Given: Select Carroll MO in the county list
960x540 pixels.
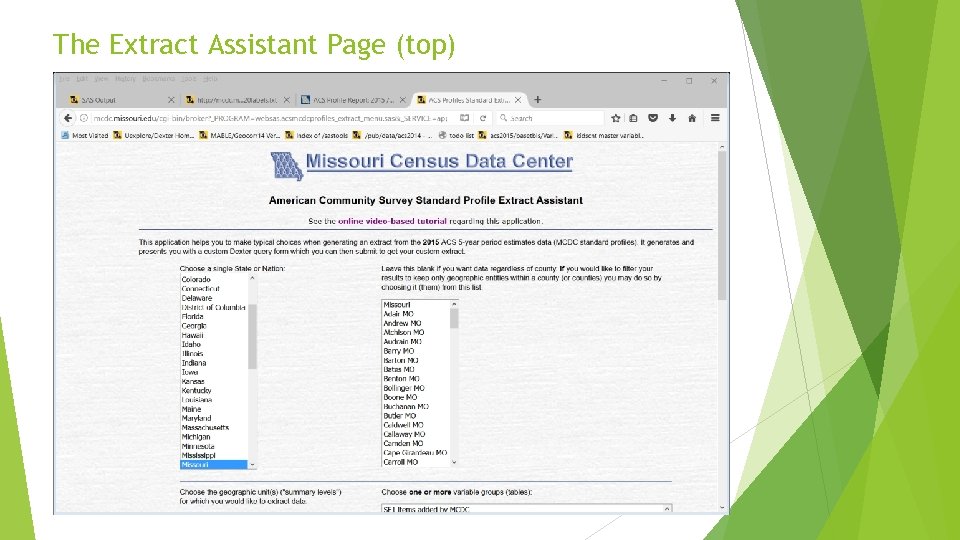Looking at the screenshot, I should (400, 462).
